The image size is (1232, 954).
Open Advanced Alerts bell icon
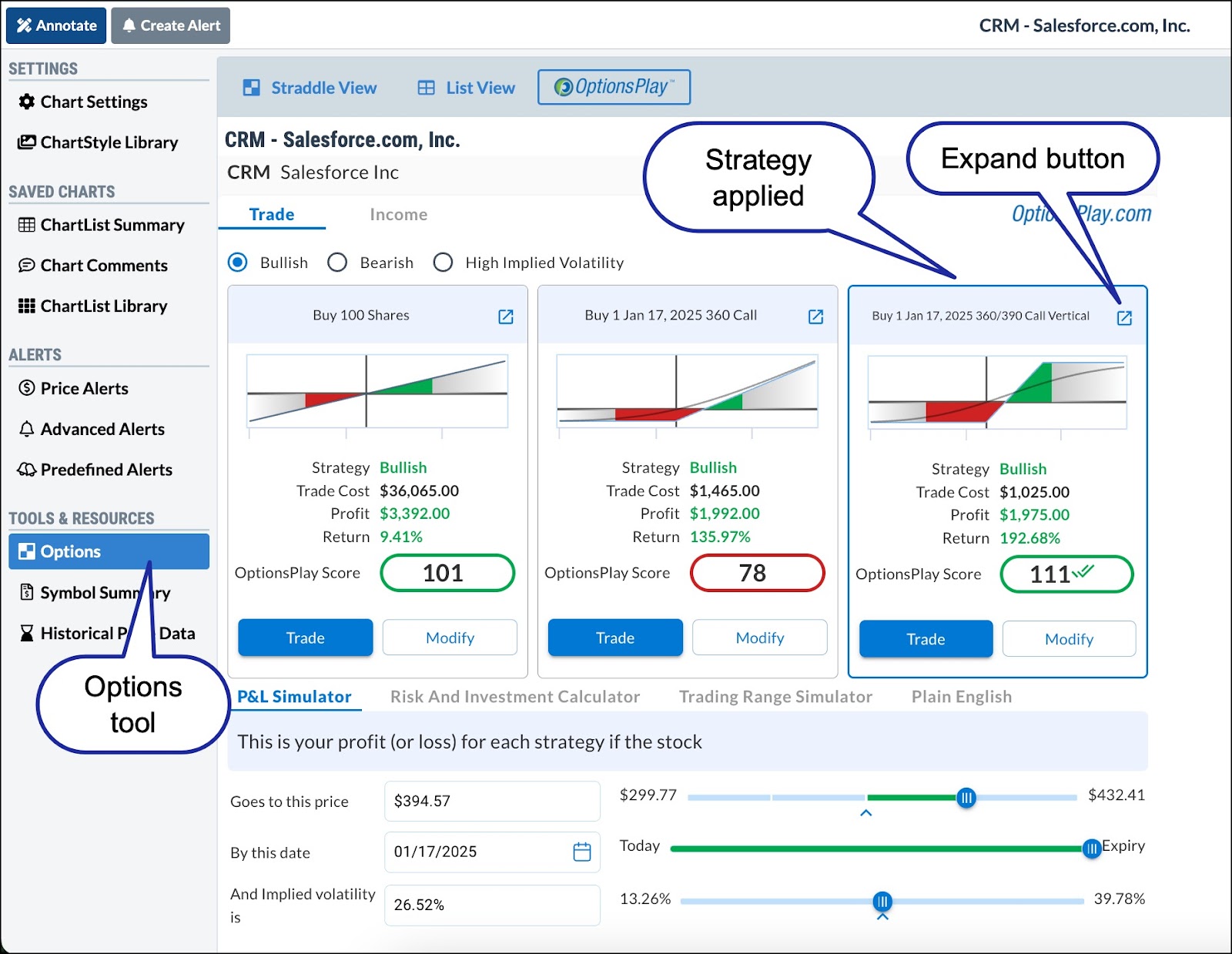(x=27, y=429)
